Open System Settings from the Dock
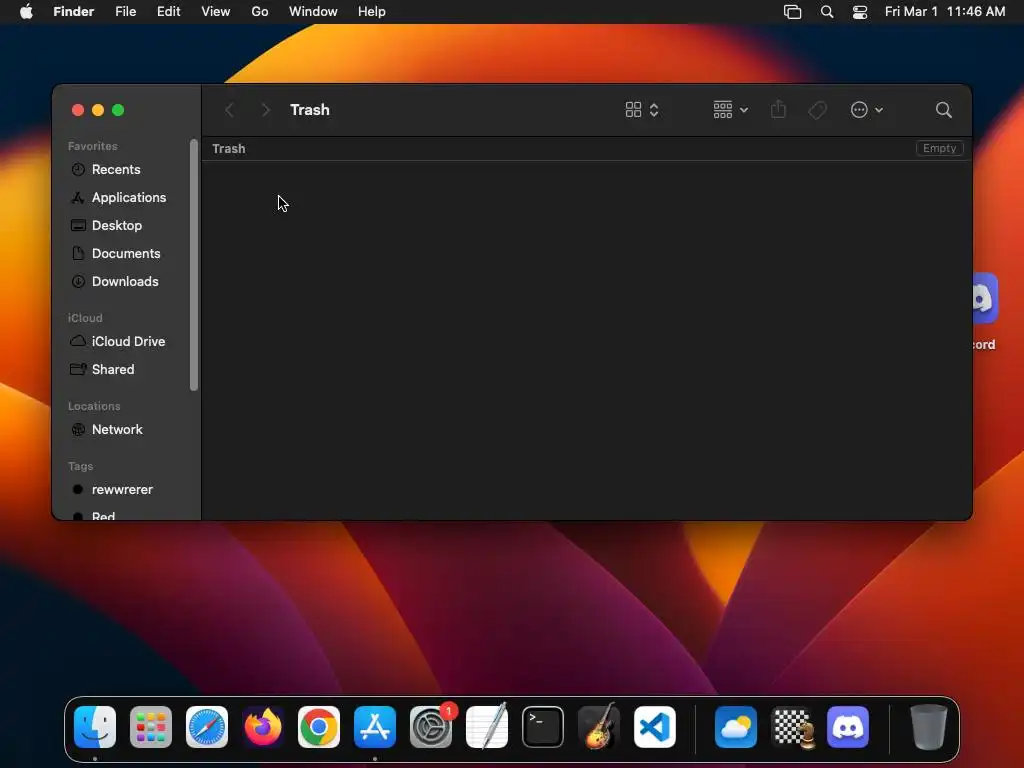 click(x=431, y=727)
